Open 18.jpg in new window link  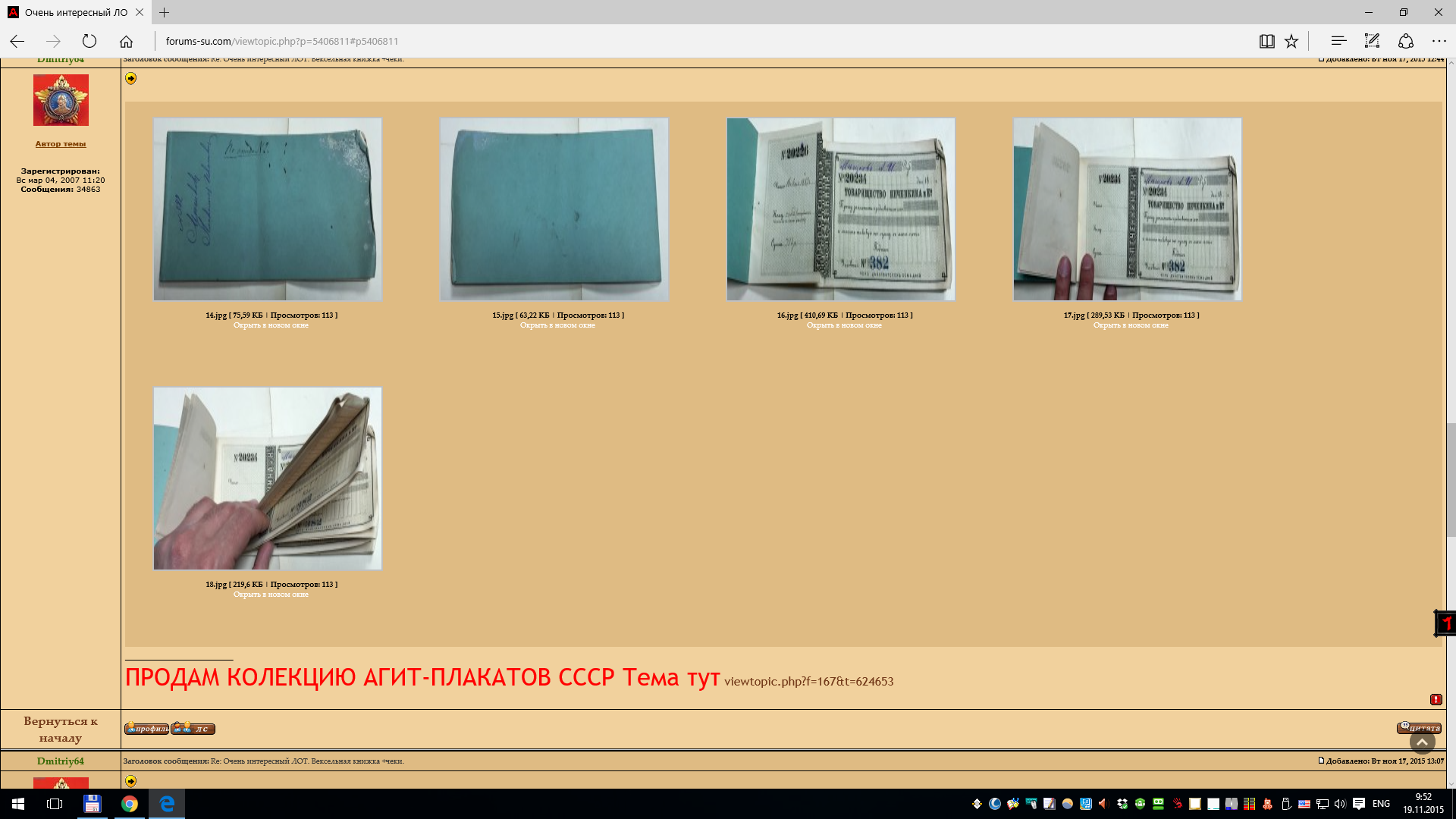pyautogui.click(x=271, y=595)
